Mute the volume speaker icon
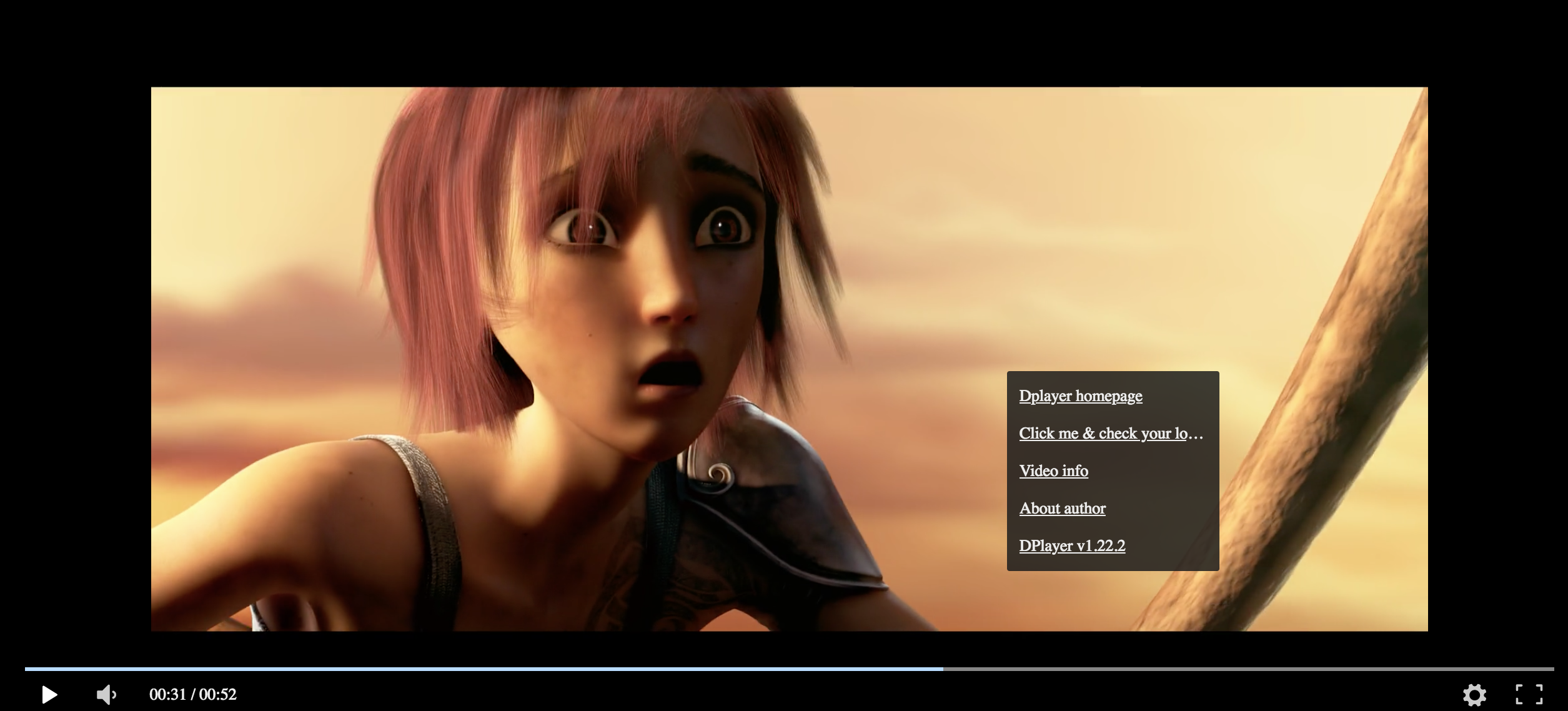Screen dimensions: 1568x711 point(106,694)
